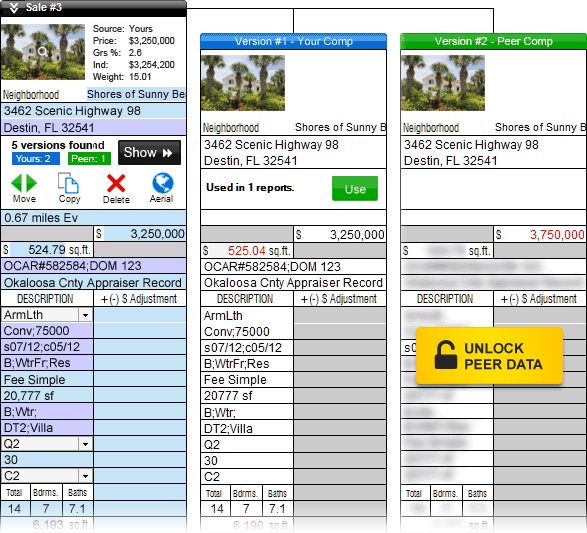Click Unlock Peer Data button

point(489,356)
